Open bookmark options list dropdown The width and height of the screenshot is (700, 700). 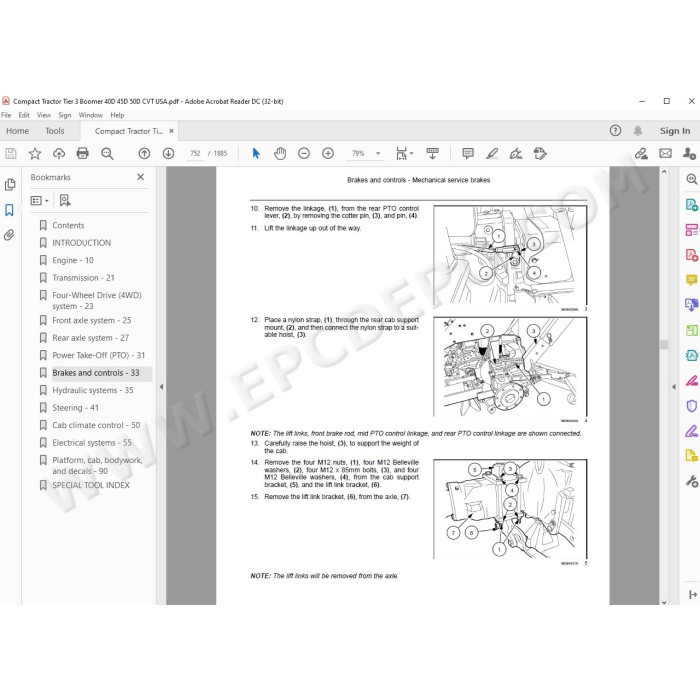pyautogui.click(x=39, y=200)
